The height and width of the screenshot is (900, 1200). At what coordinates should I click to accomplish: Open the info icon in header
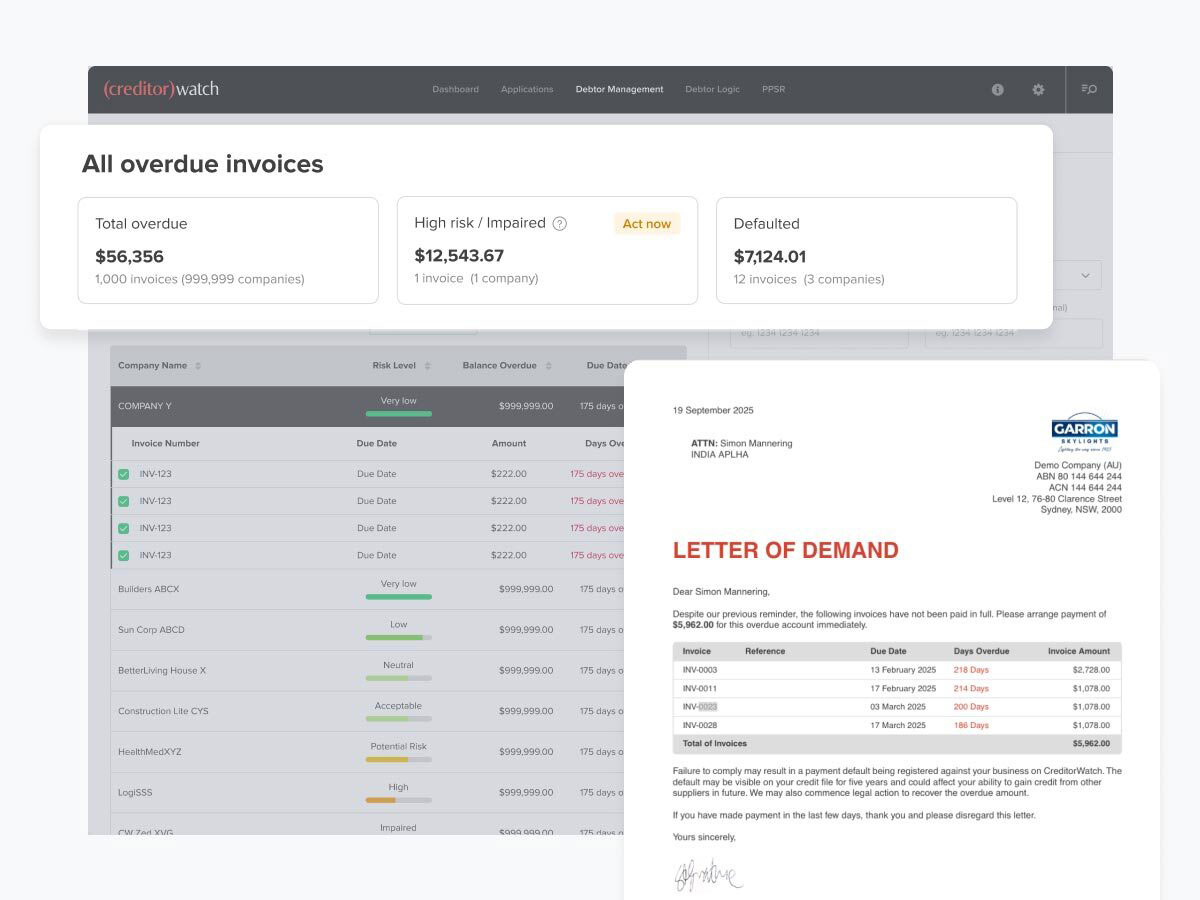click(997, 89)
